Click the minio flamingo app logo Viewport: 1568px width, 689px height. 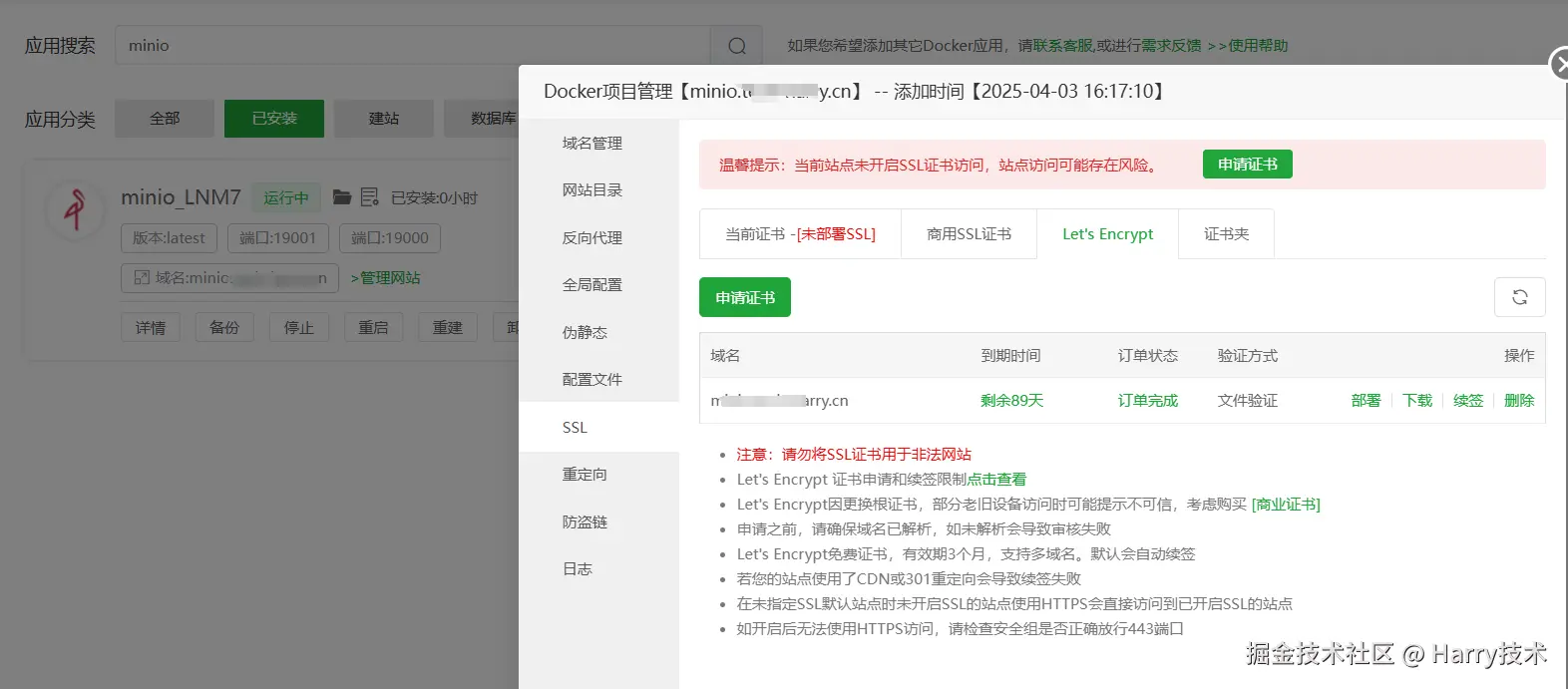coord(75,209)
